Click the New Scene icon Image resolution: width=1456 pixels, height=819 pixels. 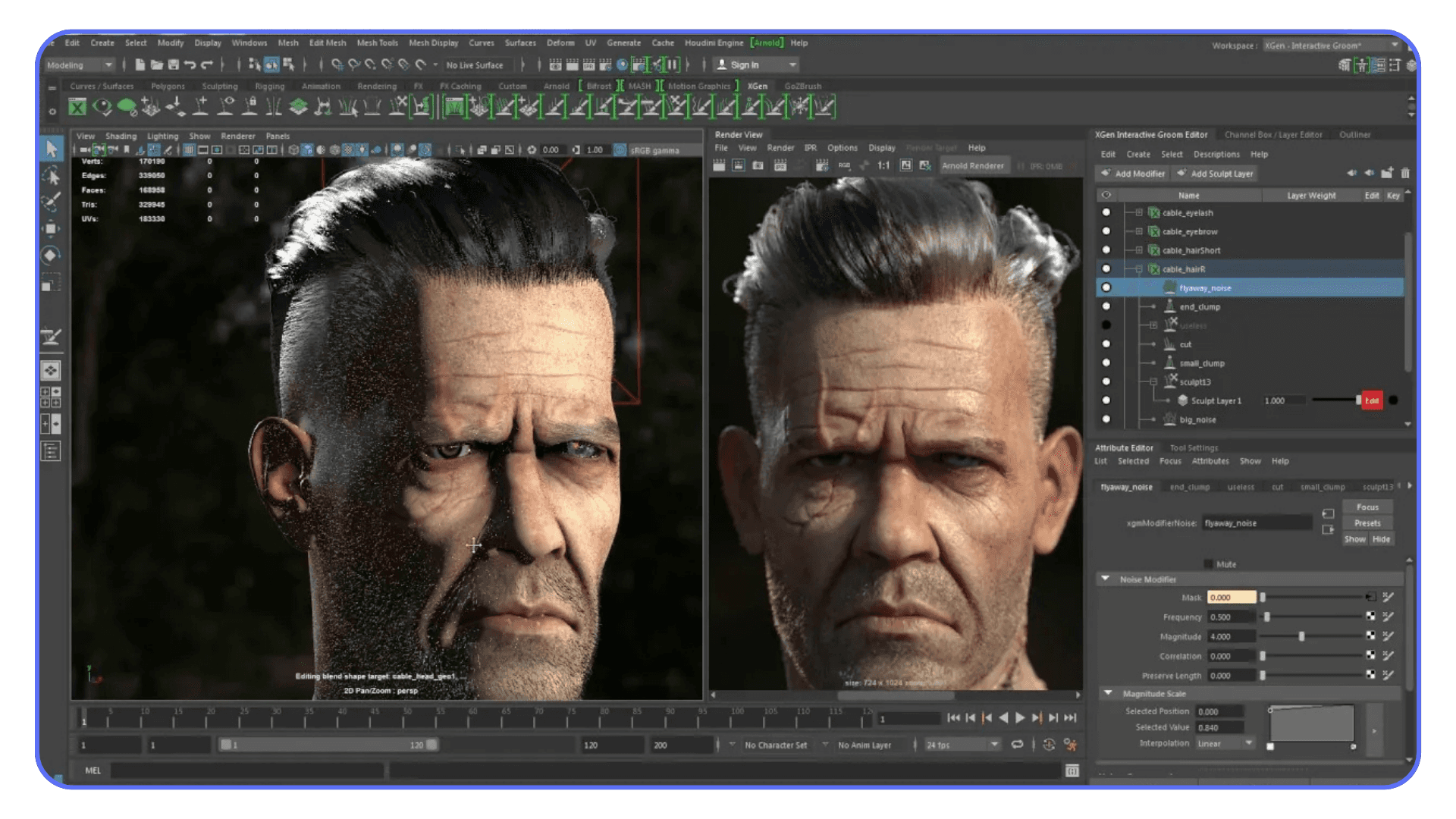tap(140, 65)
